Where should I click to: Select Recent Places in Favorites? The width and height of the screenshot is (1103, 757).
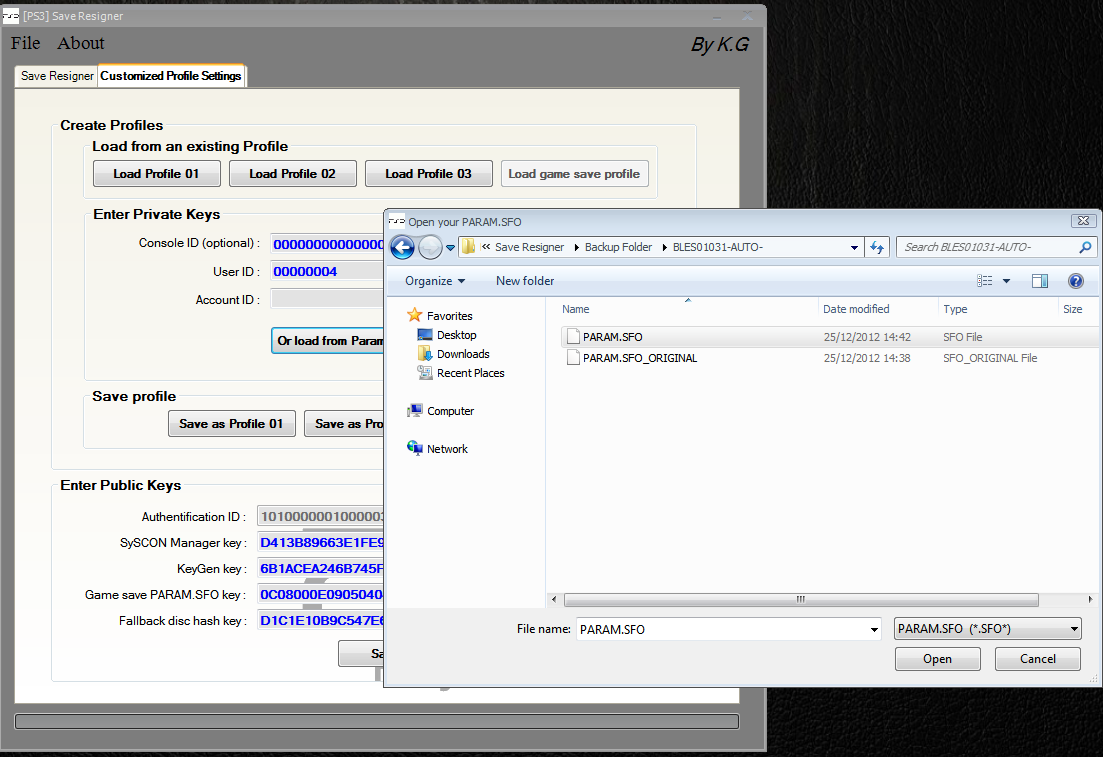click(471, 373)
